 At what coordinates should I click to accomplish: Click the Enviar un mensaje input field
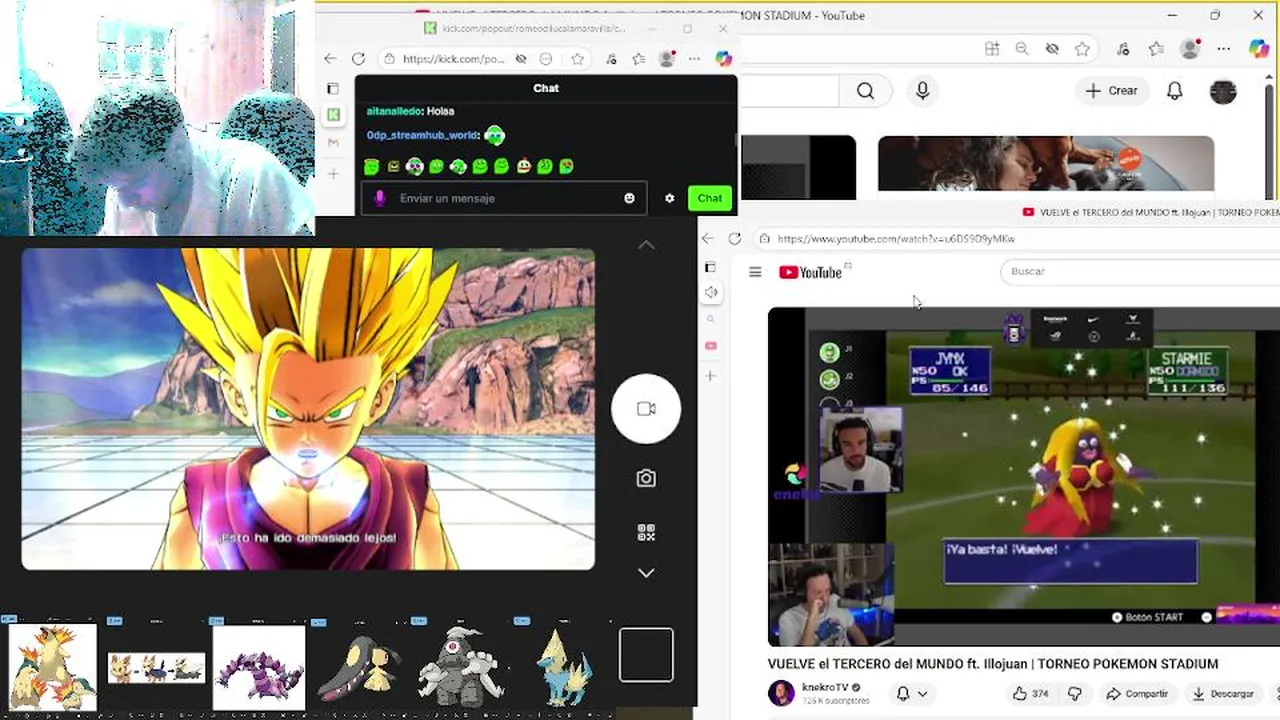point(503,198)
